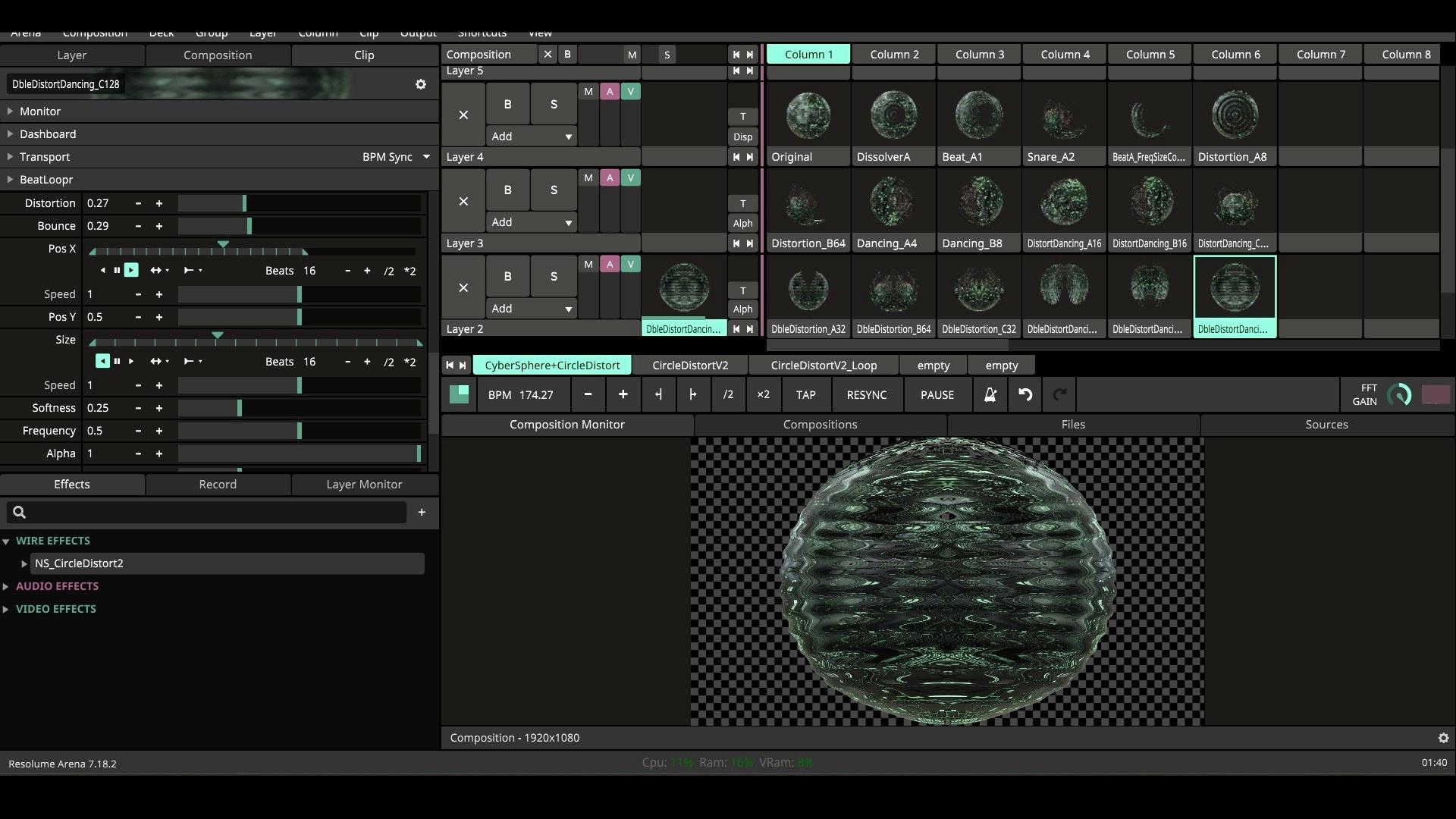Toggle Composition Bypass B button
Screen dimensions: 1456x819
coord(567,55)
